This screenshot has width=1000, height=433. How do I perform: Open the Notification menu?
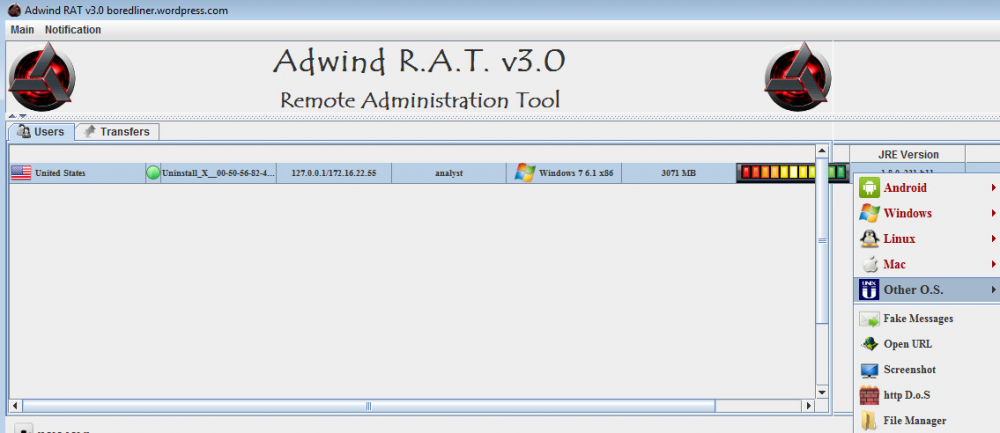coord(73,29)
